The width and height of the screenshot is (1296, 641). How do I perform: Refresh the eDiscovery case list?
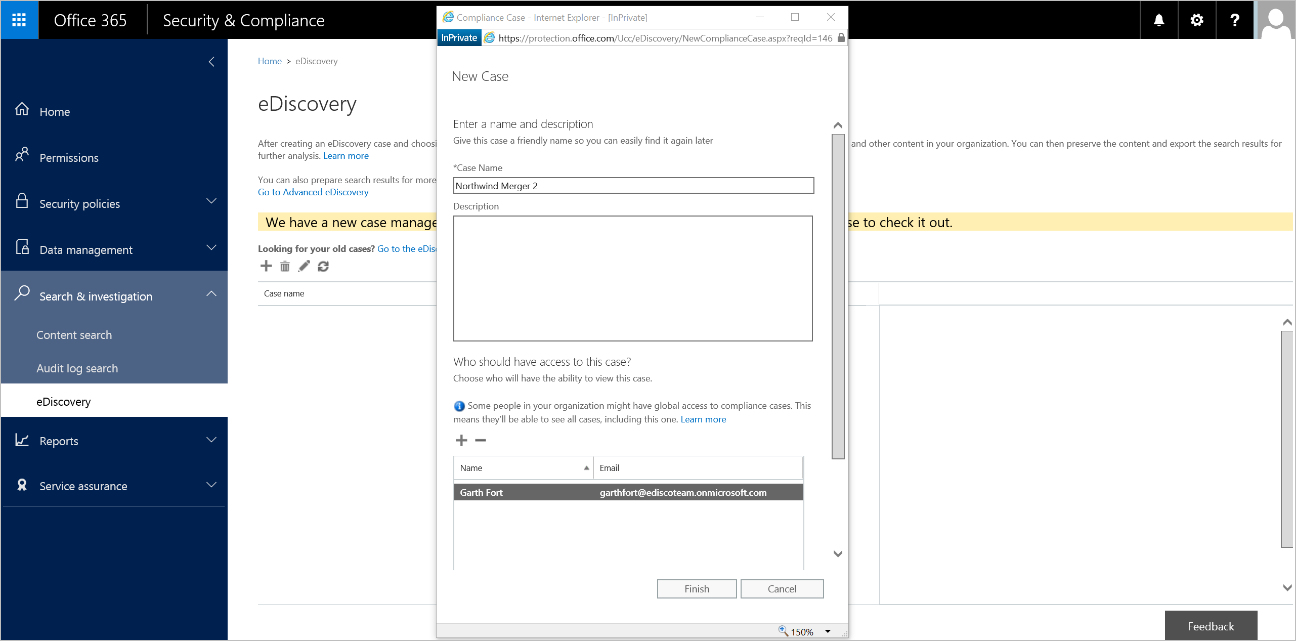click(x=323, y=266)
